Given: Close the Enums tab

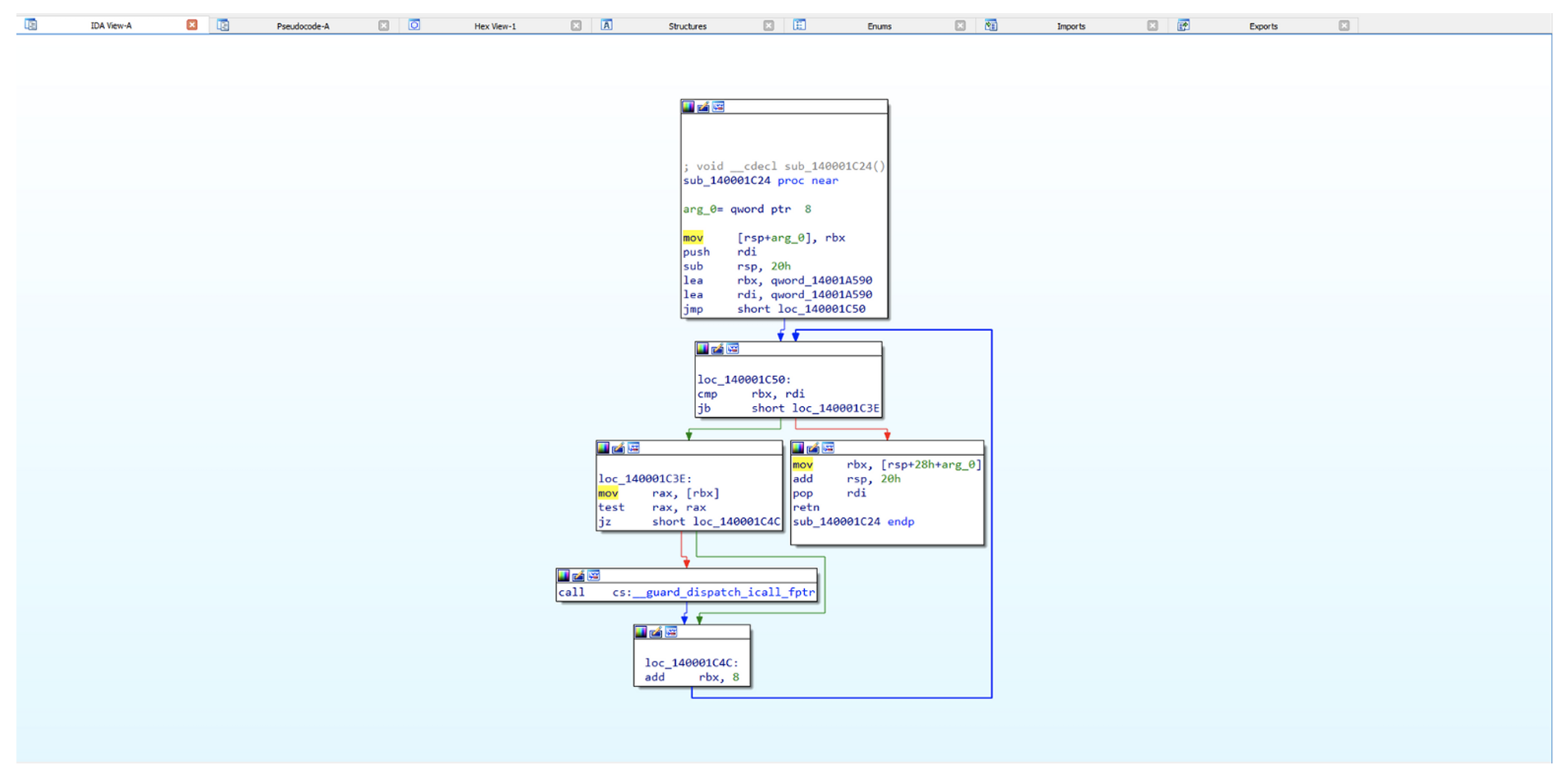Looking at the screenshot, I should coord(960,25).
